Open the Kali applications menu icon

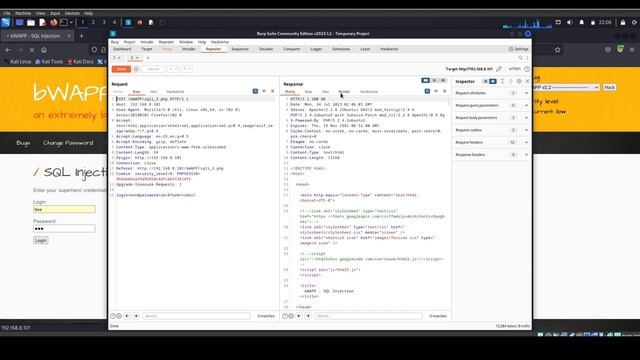[x=6, y=22]
